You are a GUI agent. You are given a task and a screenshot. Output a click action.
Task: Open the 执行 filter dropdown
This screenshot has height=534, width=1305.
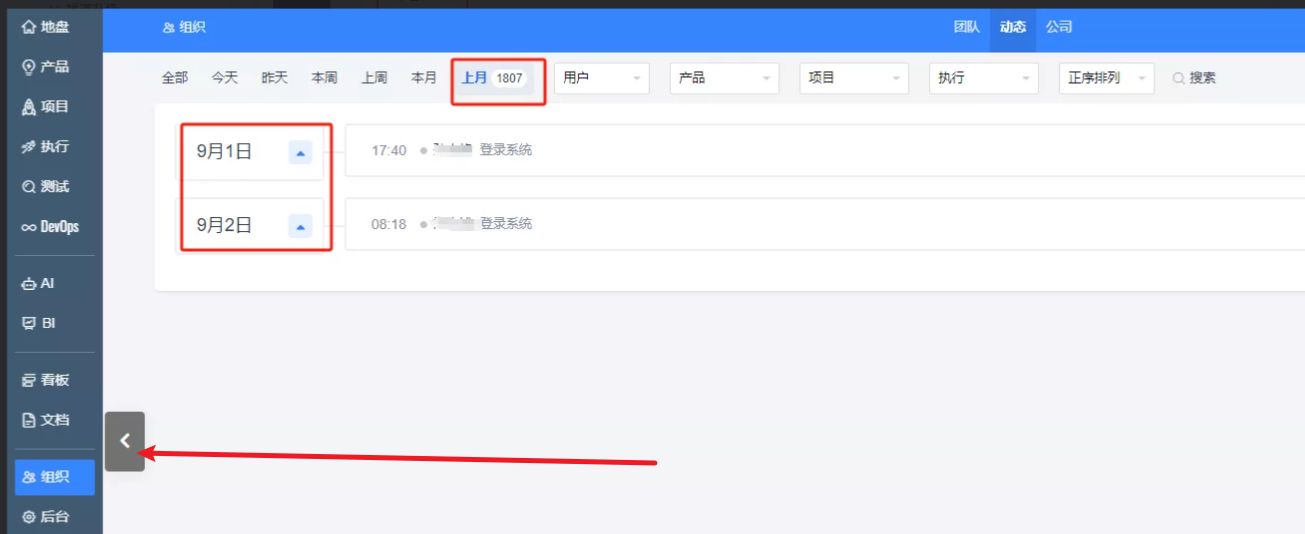[984, 78]
